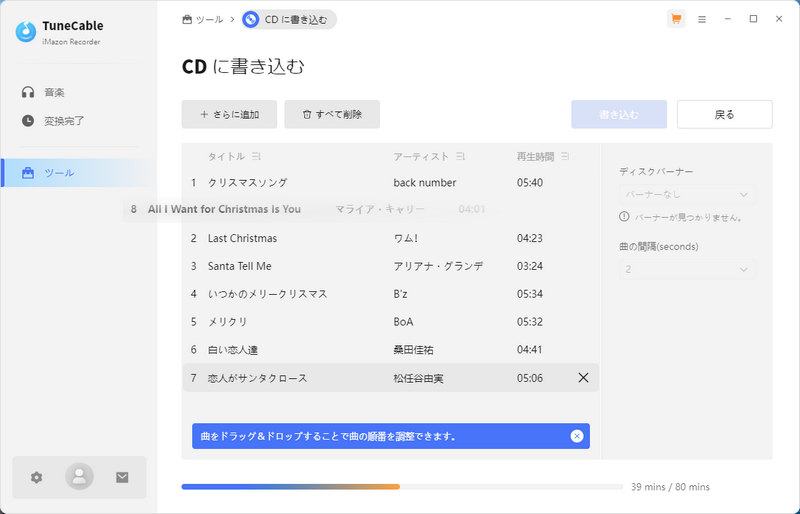This screenshot has height=514, width=800.
Task: Click the 書き込む burn button
Action: coord(619,114)
